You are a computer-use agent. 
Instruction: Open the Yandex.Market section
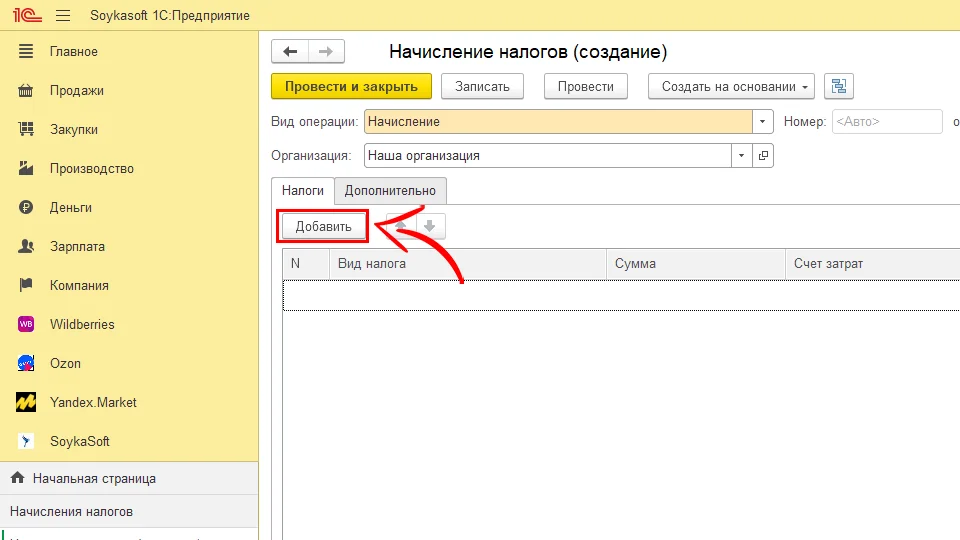coord(93,402)
